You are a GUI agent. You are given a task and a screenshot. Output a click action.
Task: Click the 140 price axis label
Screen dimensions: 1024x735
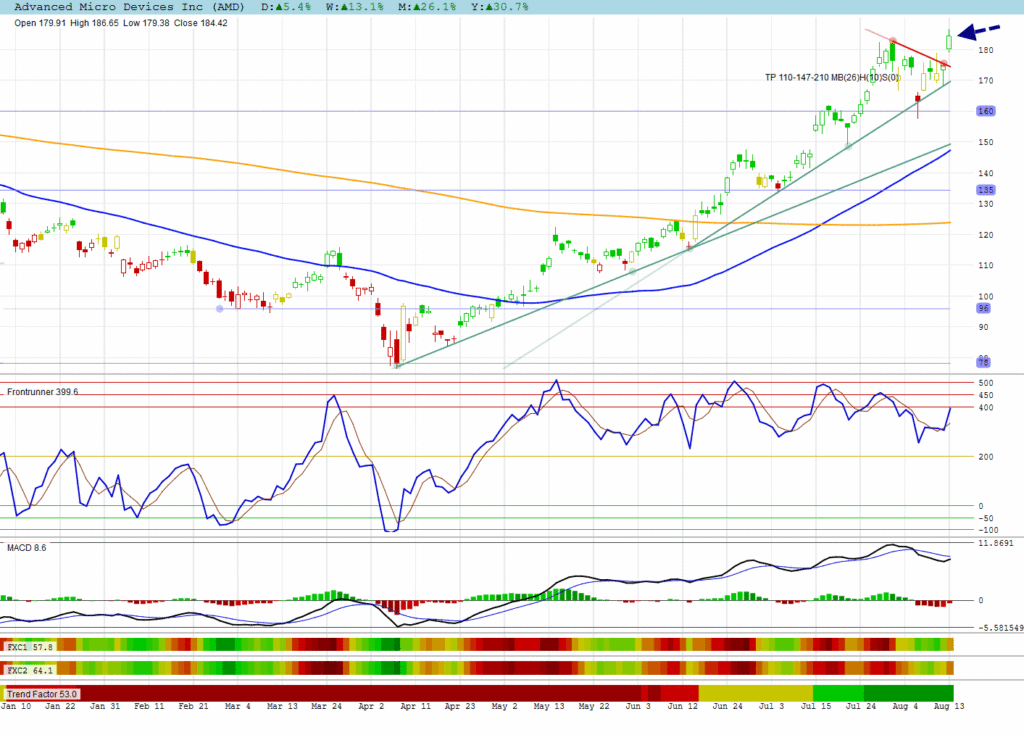985,173
